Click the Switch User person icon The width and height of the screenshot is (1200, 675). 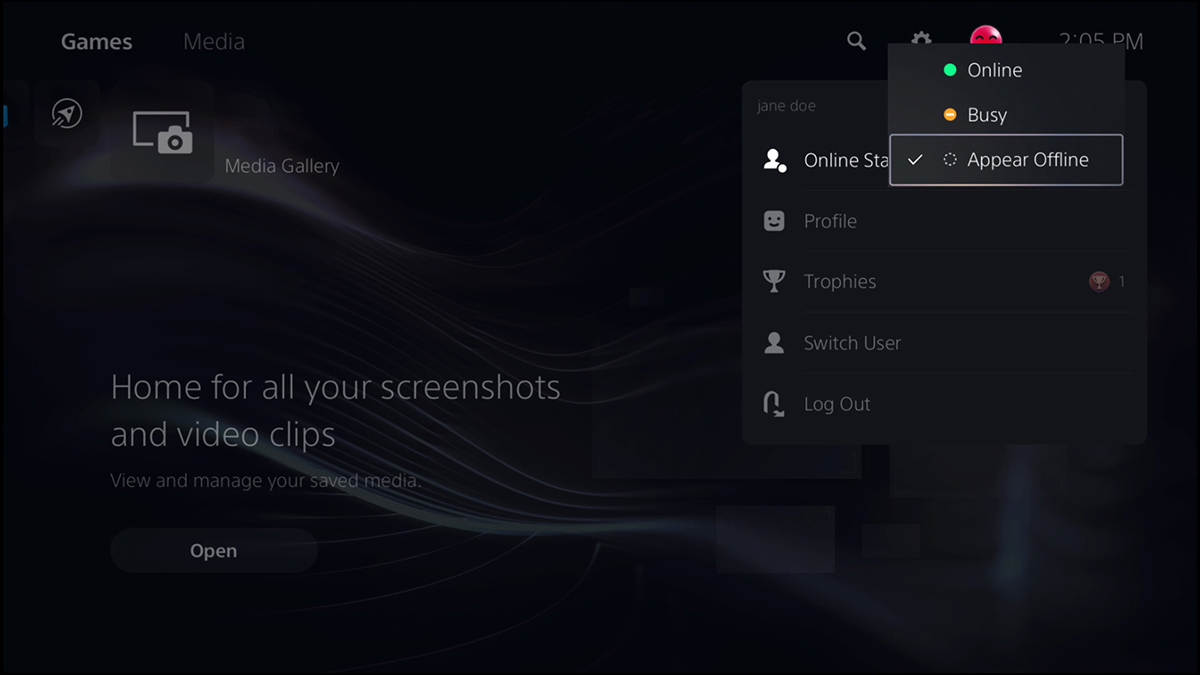coord(772,342)
